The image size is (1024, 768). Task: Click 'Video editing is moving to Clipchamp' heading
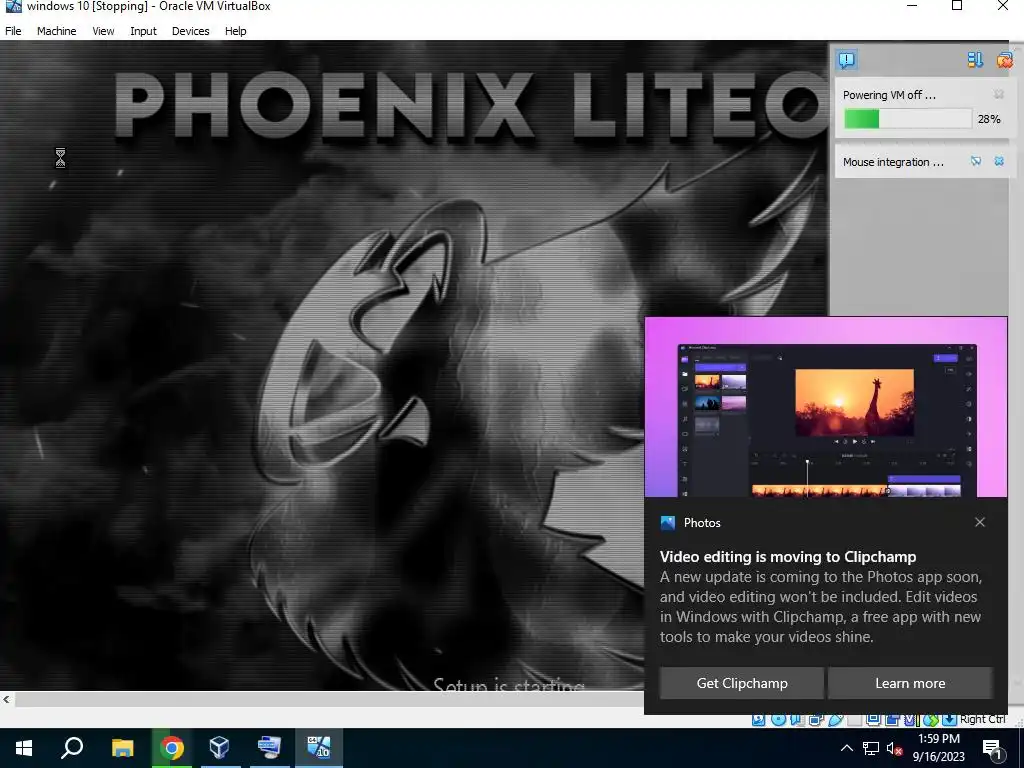[788, 556]
